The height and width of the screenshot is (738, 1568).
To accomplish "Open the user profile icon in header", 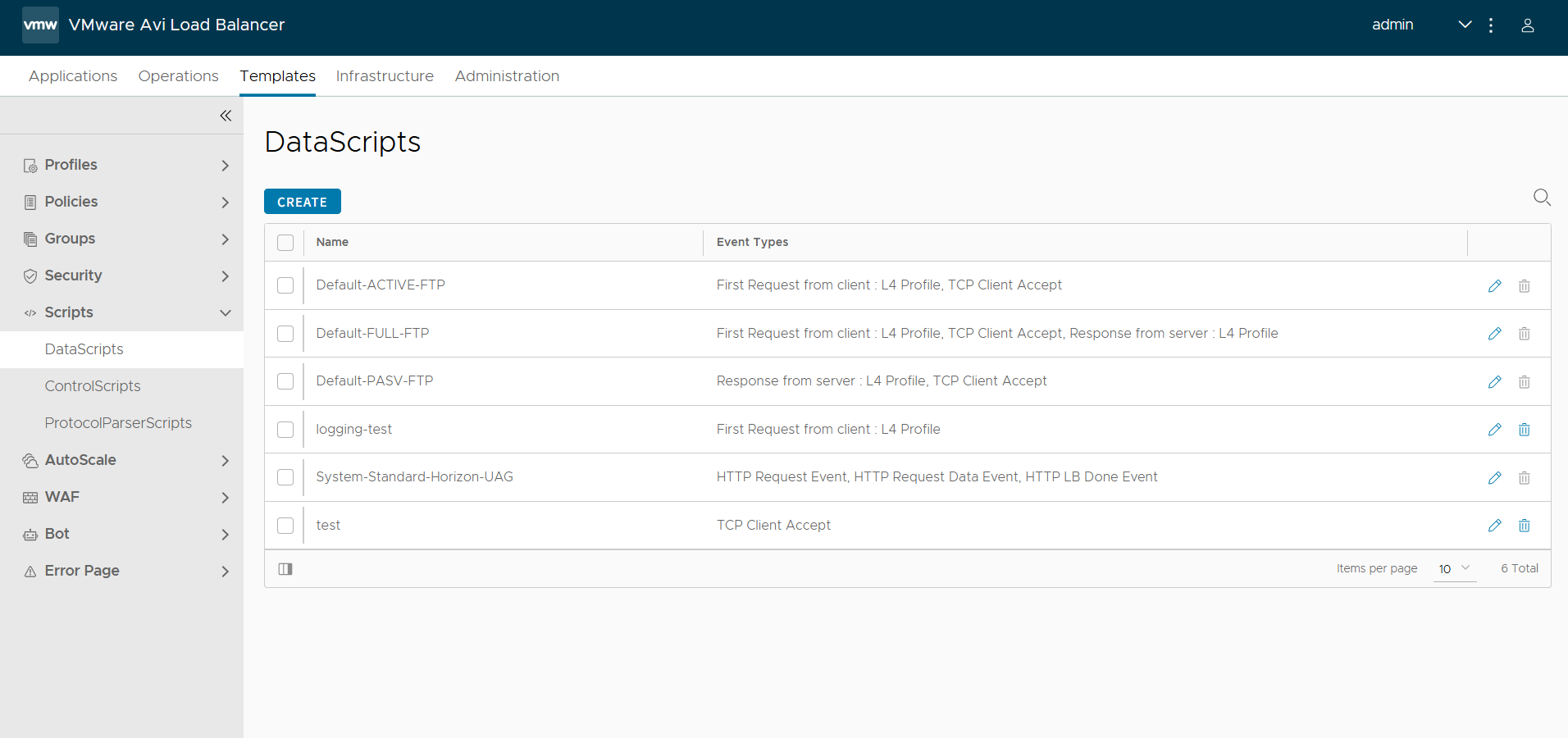I will [1528, 25].
